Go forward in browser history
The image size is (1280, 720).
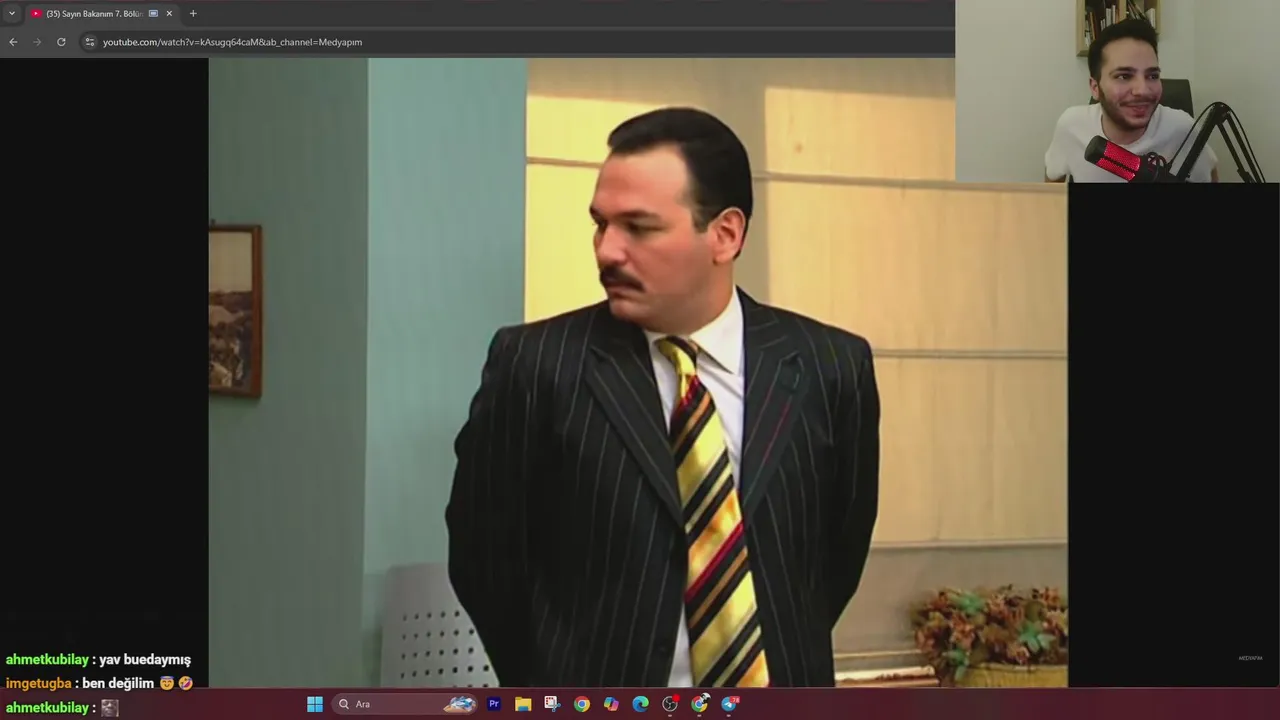[x=37, y=42]
